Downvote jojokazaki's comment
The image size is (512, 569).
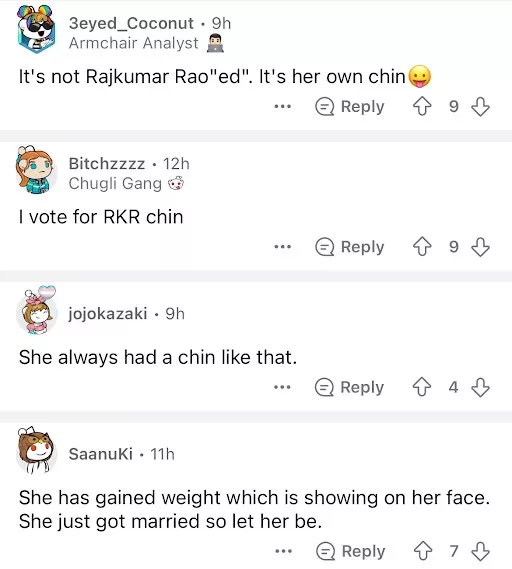click(480, 387)
